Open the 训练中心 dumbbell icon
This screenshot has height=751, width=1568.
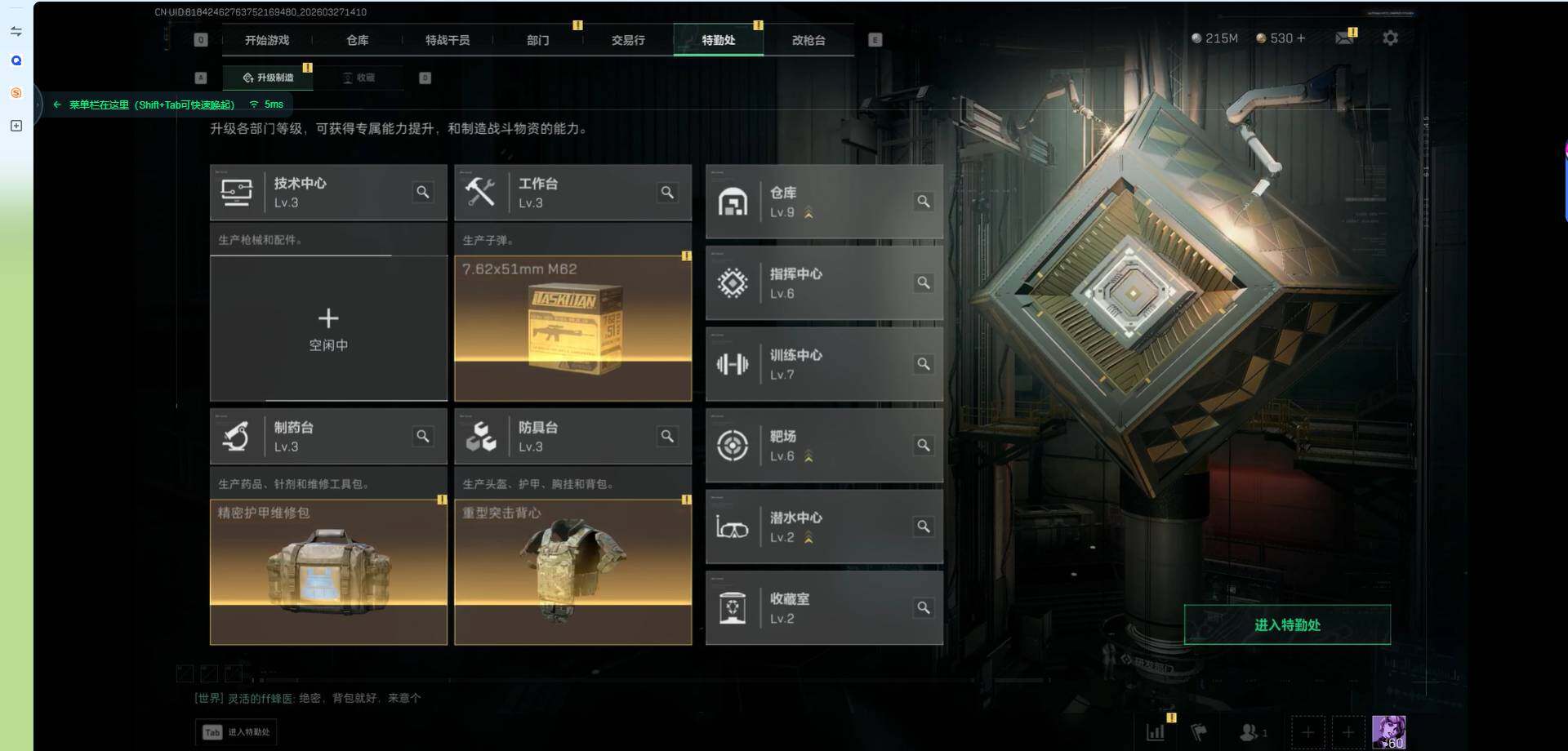click(x=733, y=364)
